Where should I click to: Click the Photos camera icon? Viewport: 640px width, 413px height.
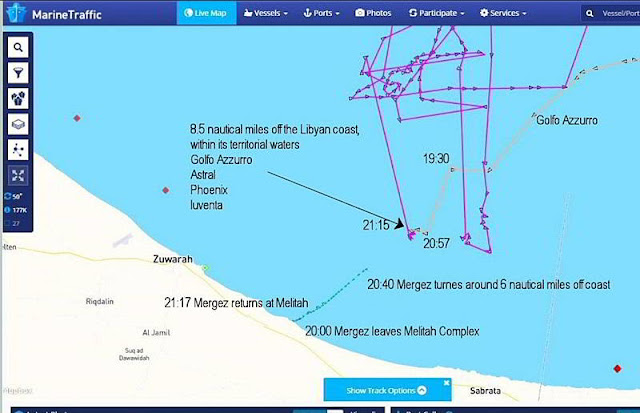pyautogui.click(x=360, y=13)
